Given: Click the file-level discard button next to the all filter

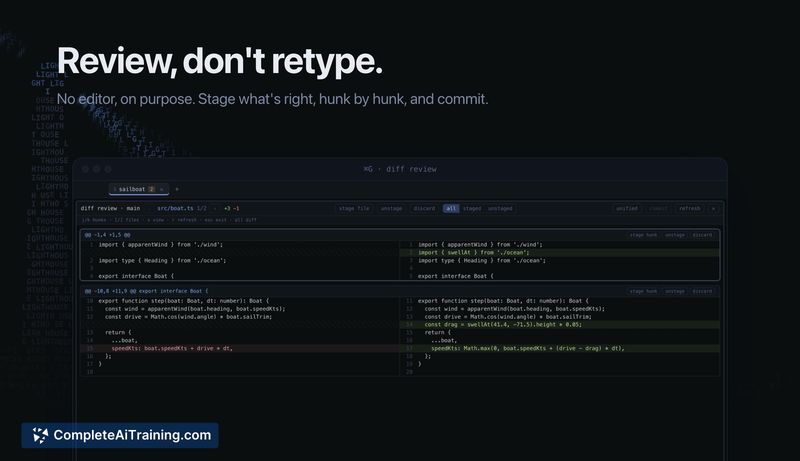Looking at the screenshot, I should 424,209.
